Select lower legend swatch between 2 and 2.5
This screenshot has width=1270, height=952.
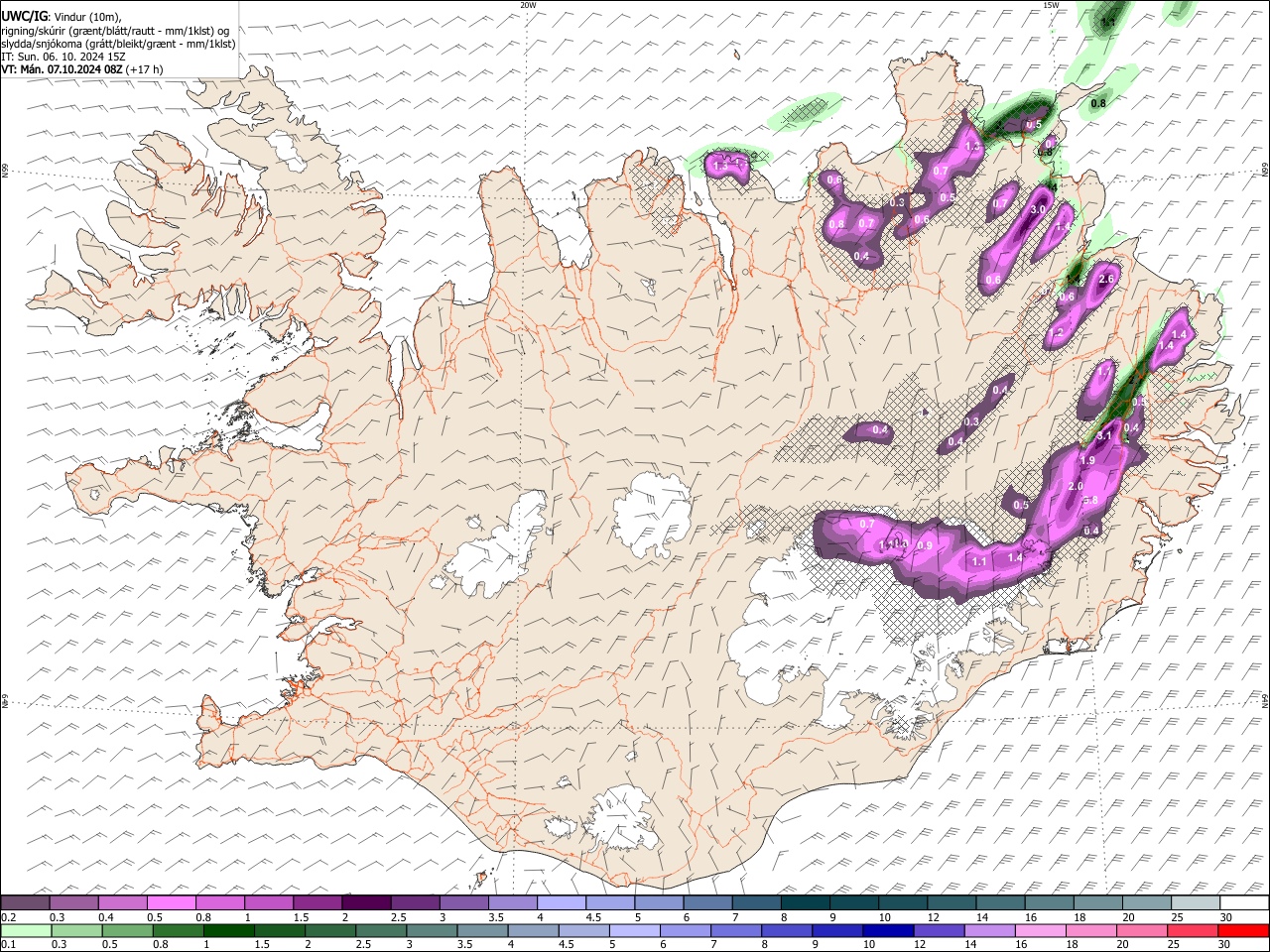[x=331, y=930]
